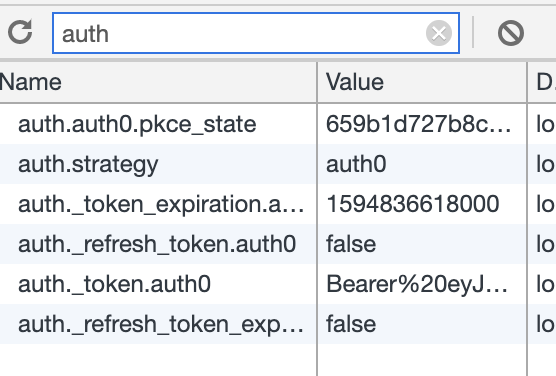Select the auth._refresh_token_exp cookie row

278,324
